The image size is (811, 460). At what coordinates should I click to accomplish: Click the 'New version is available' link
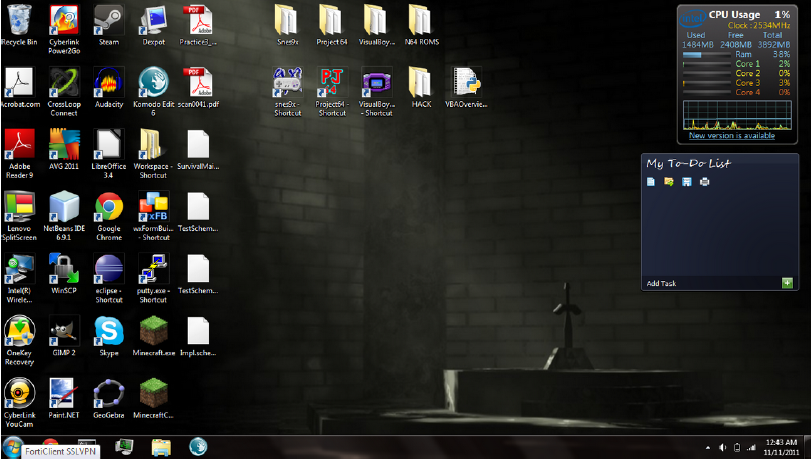pyautogui.click(x=731, y=136)
